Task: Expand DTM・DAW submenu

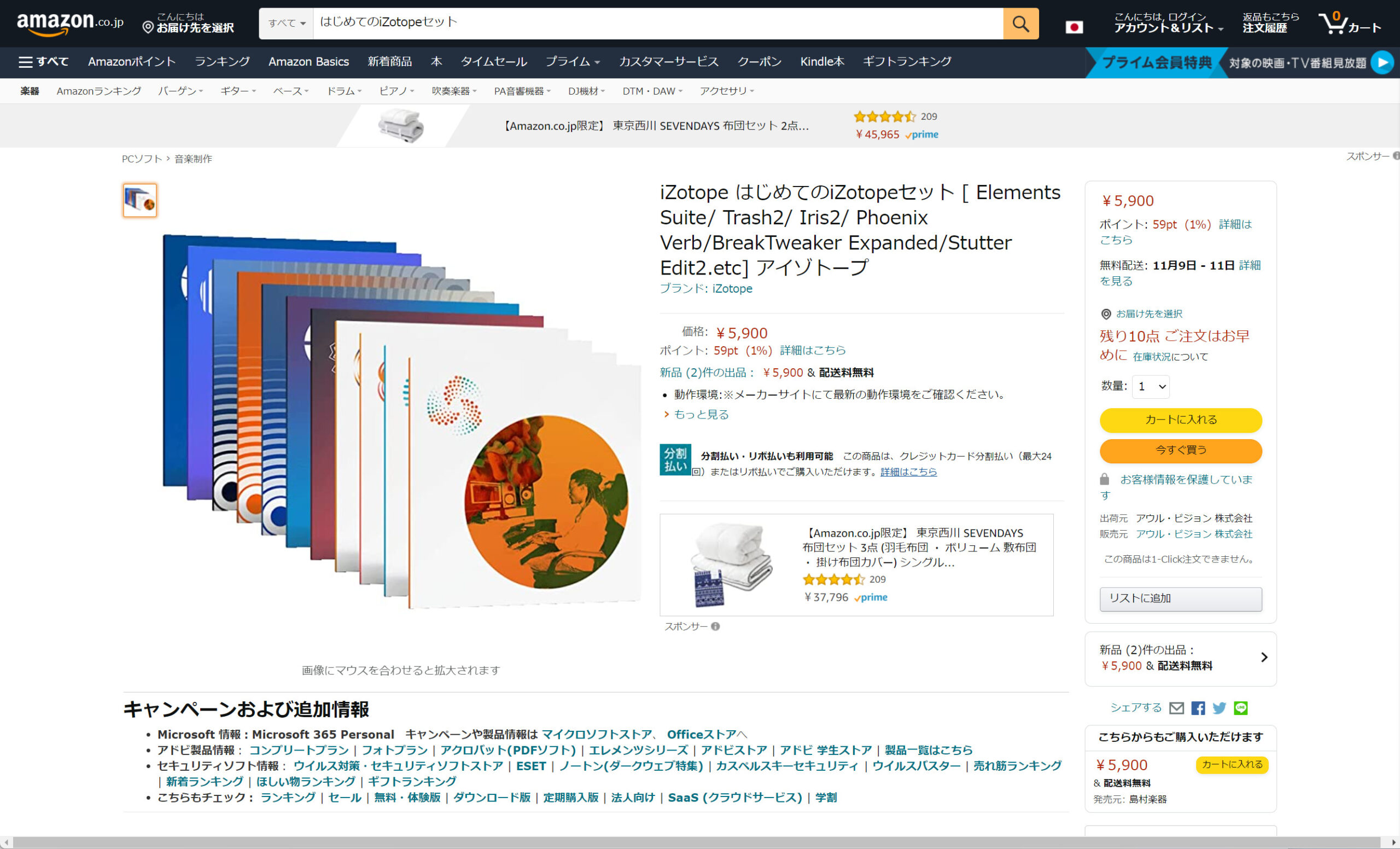Action: coord(652,91)
